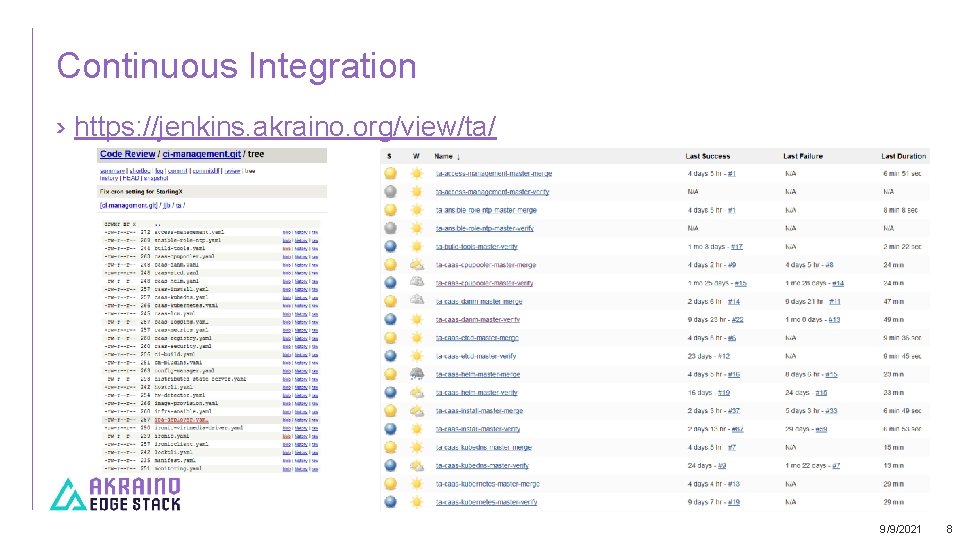
Task: Click blue status ball of ta-build-tools-master-verify
Action: [390, 246]
